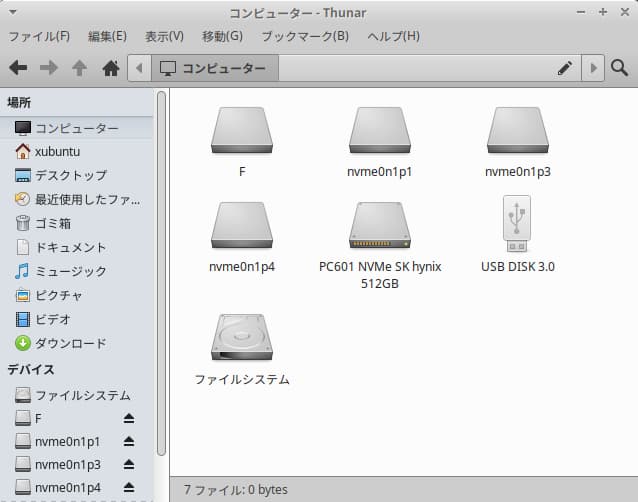Viewport: 638px width, 502px height.
Task: Open ミュージック in sidebar
Action: [x=76, y=271]
